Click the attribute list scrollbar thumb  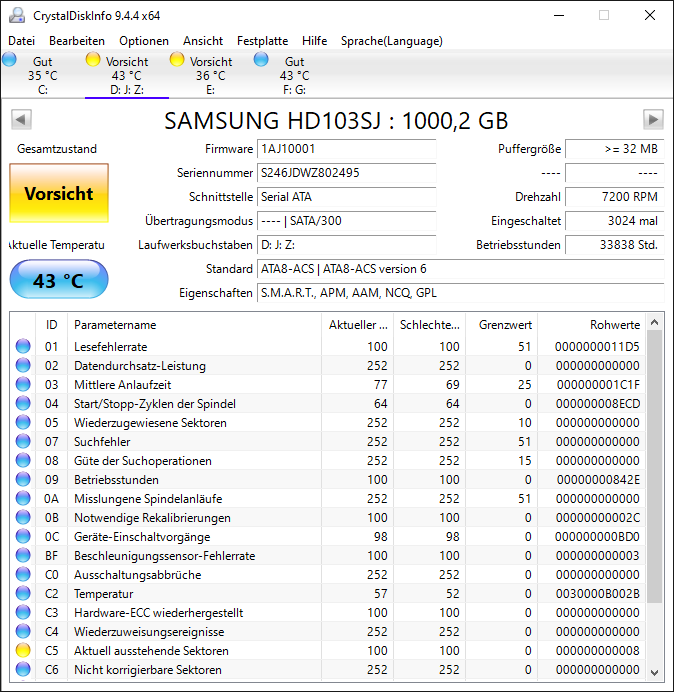point(655,466)
